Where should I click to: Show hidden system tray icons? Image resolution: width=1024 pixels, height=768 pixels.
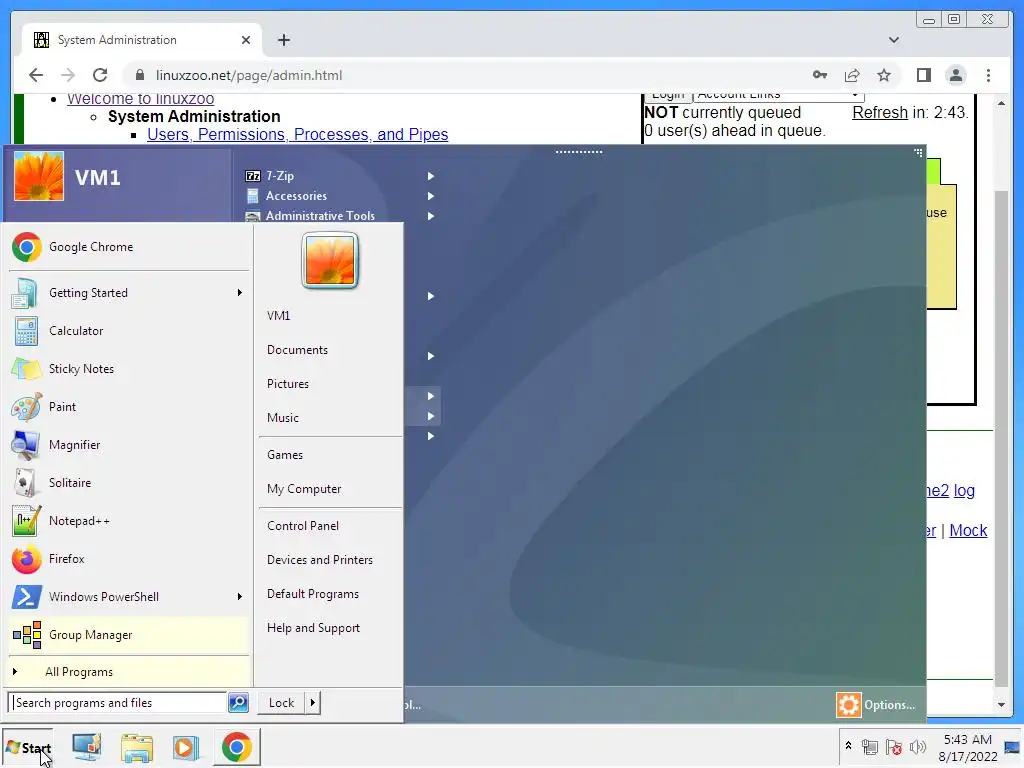coord(848,745)
